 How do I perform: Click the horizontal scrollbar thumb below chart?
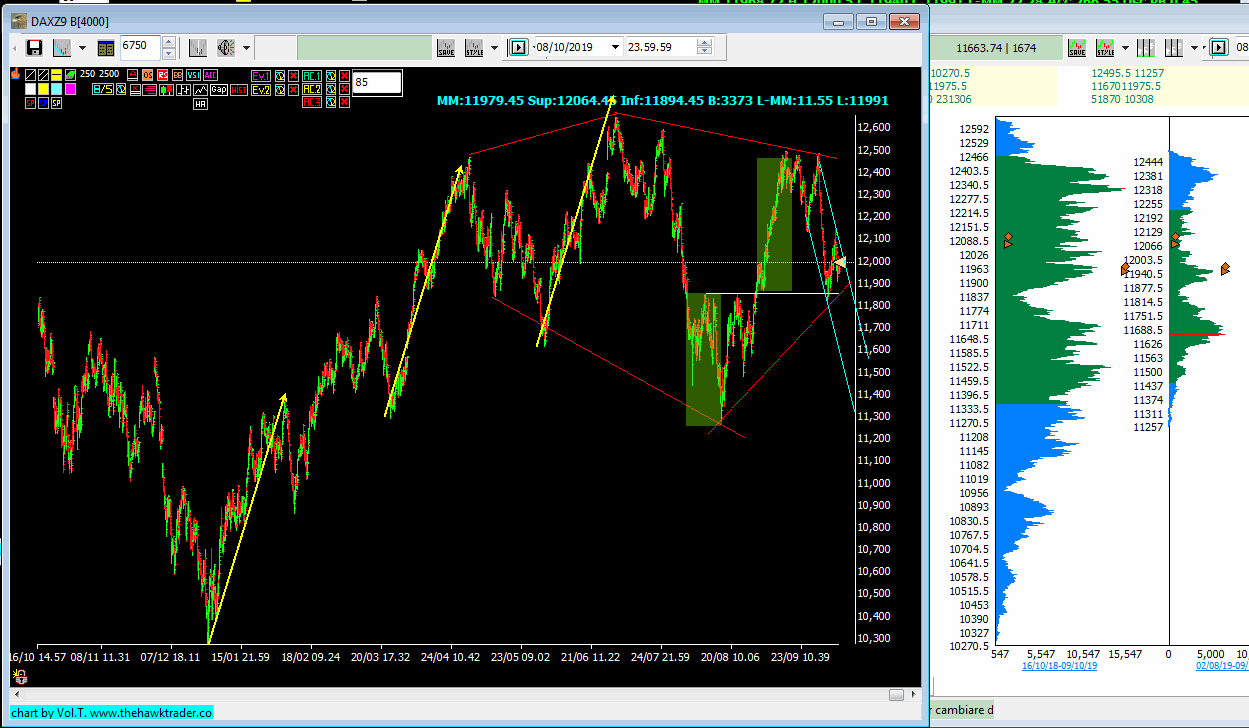click(896, 694)
